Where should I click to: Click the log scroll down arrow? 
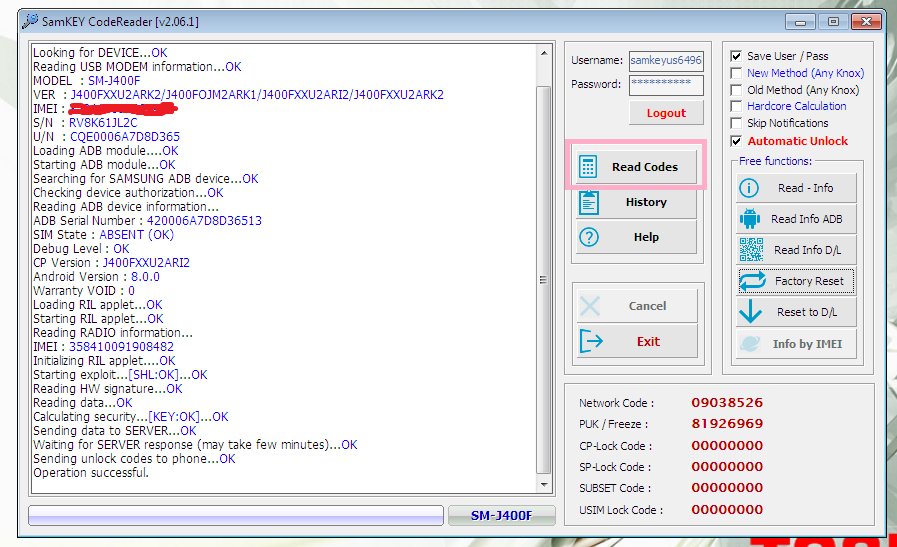tap(543, 485)
